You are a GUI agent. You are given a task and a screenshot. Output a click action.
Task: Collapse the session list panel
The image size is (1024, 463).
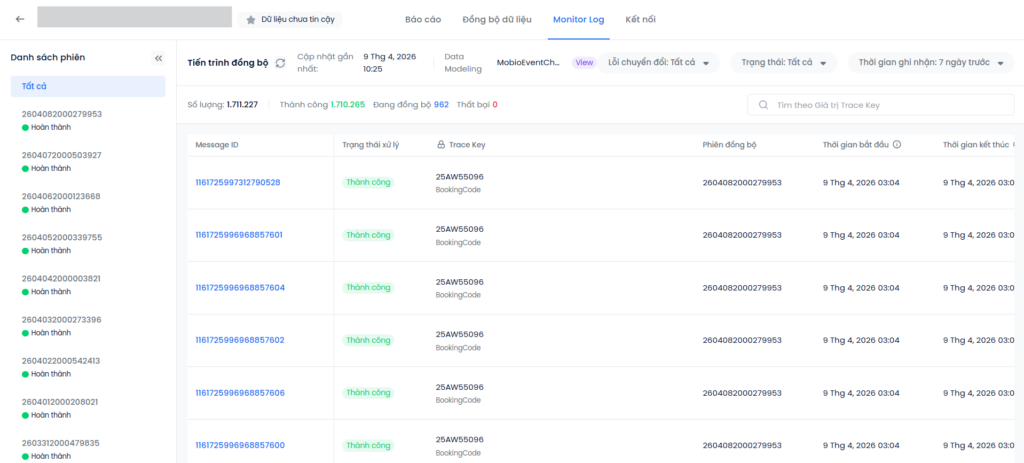coord(158,58)
